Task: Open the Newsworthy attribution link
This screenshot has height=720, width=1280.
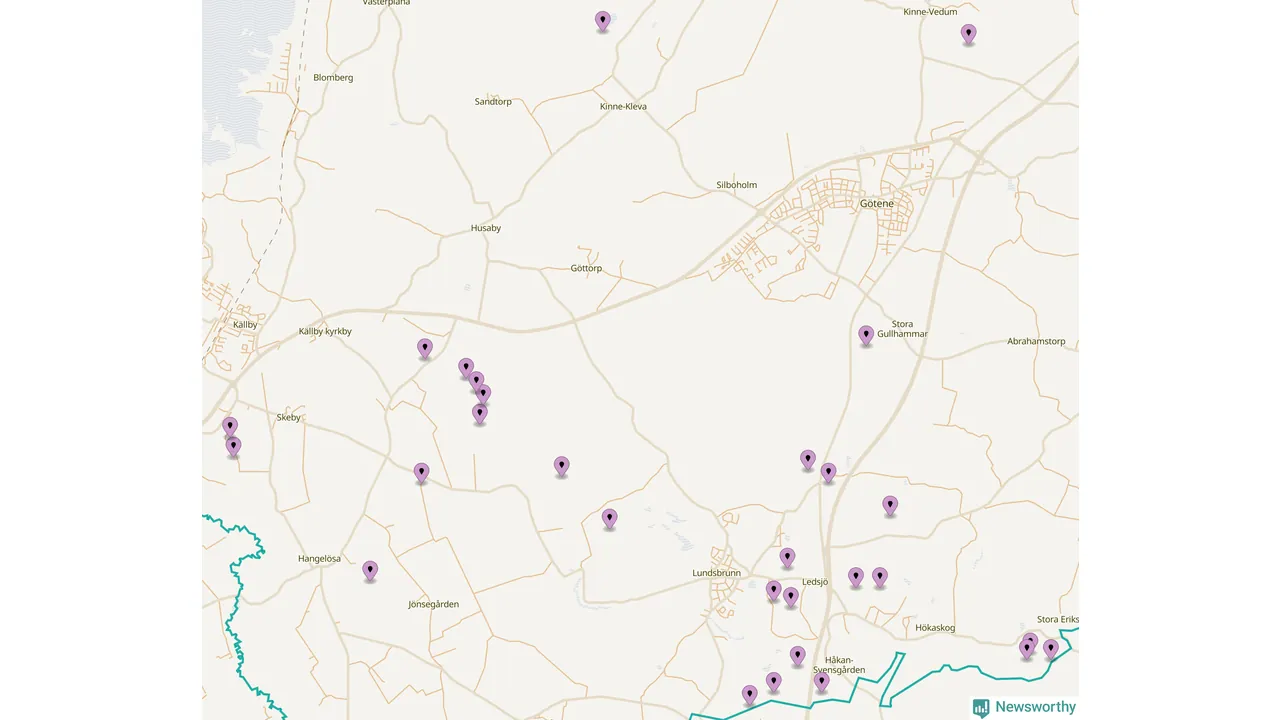Action: point(1035,707)
